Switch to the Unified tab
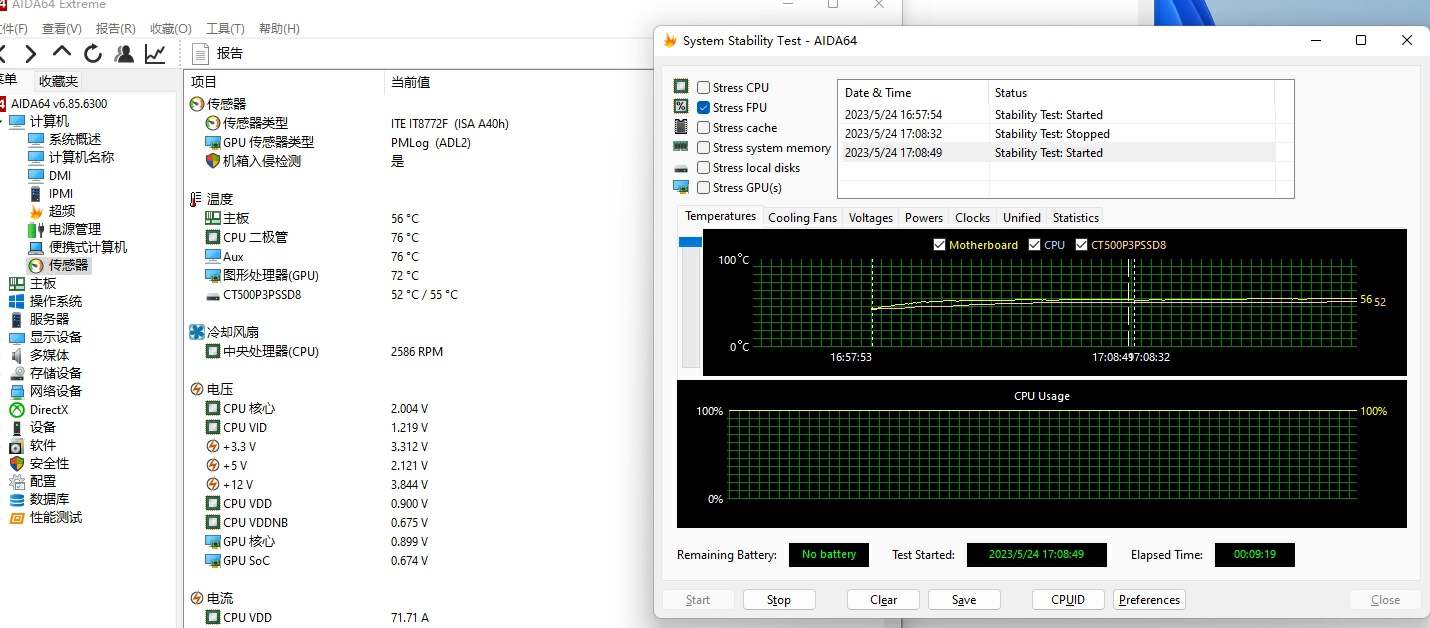This screenshot has height=628, width=1430. tap(1022, 217)
